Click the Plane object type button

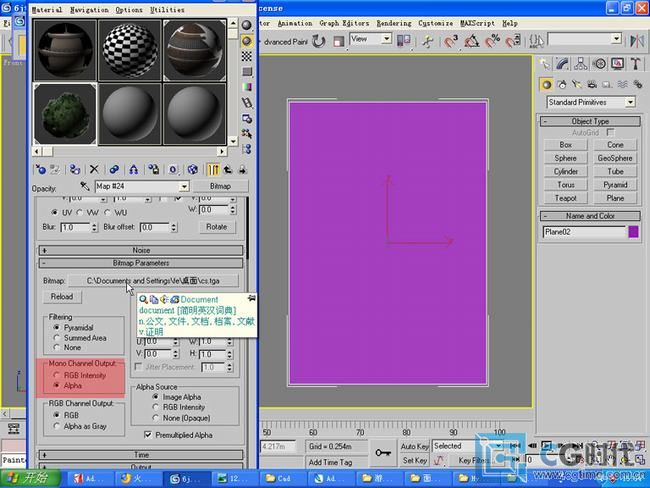[615, 198]
